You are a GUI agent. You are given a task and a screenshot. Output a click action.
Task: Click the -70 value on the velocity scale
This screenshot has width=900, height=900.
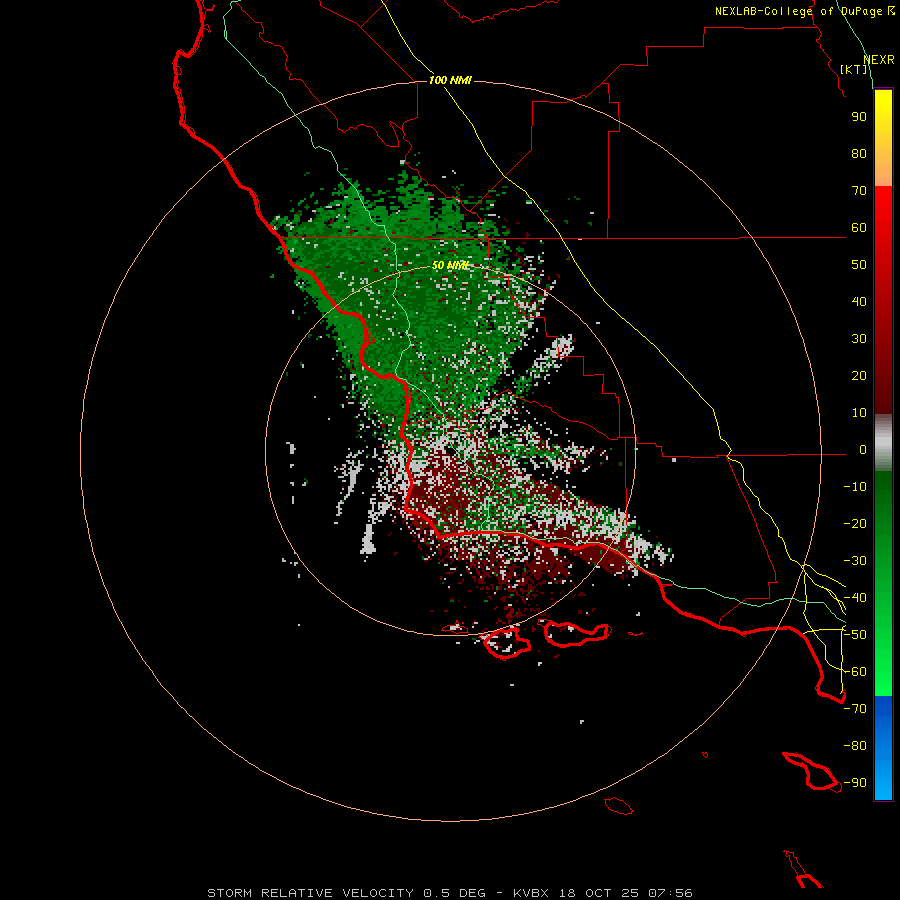coord(855,709)
